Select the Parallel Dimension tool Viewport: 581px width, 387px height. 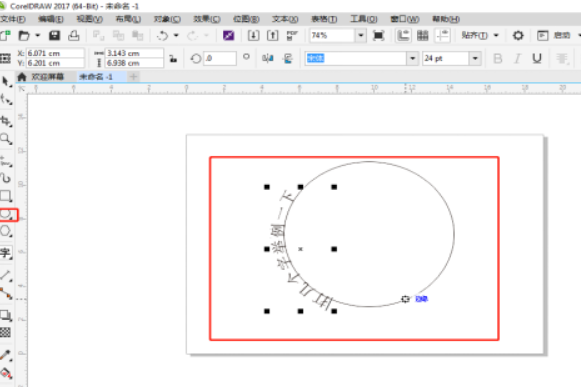pos(6,275)
